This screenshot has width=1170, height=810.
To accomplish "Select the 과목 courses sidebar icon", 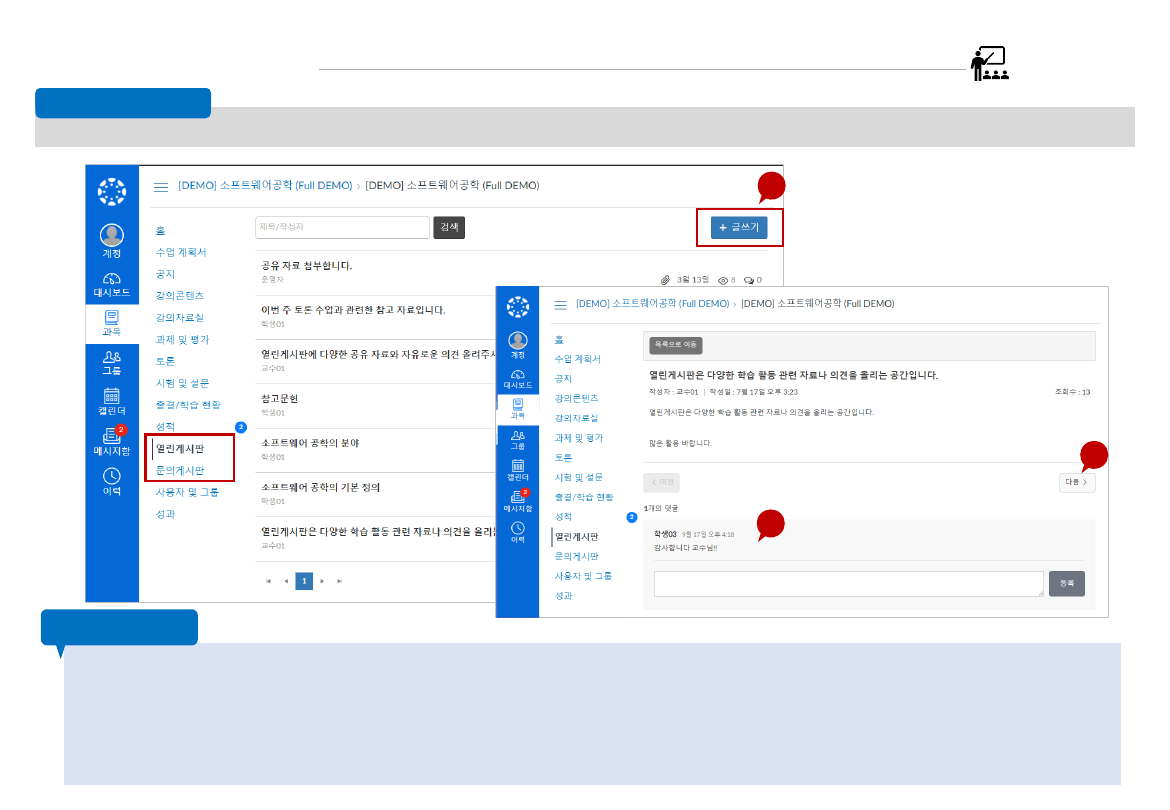I will click(x=111, y=320).
